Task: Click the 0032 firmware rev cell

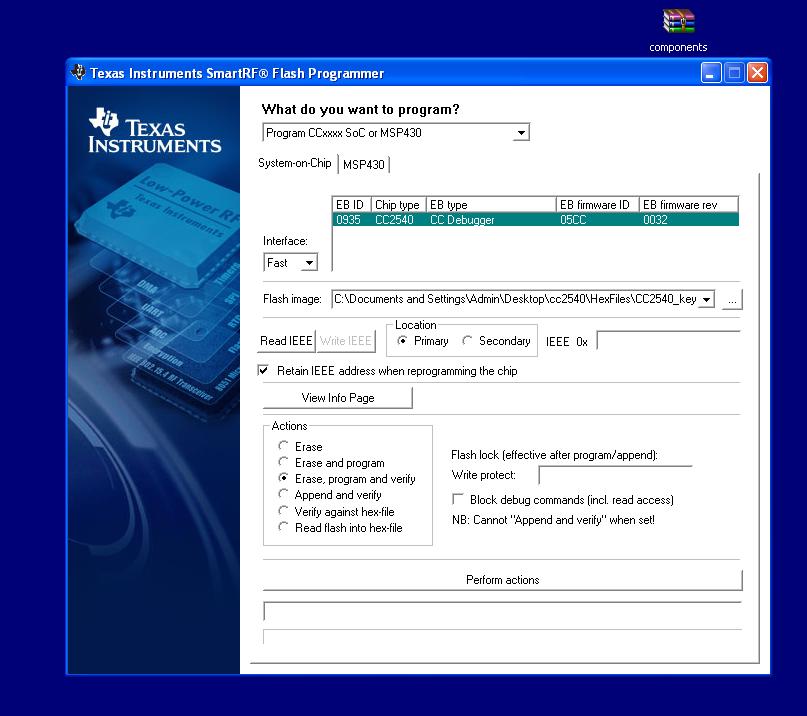Action: (655, 220)
